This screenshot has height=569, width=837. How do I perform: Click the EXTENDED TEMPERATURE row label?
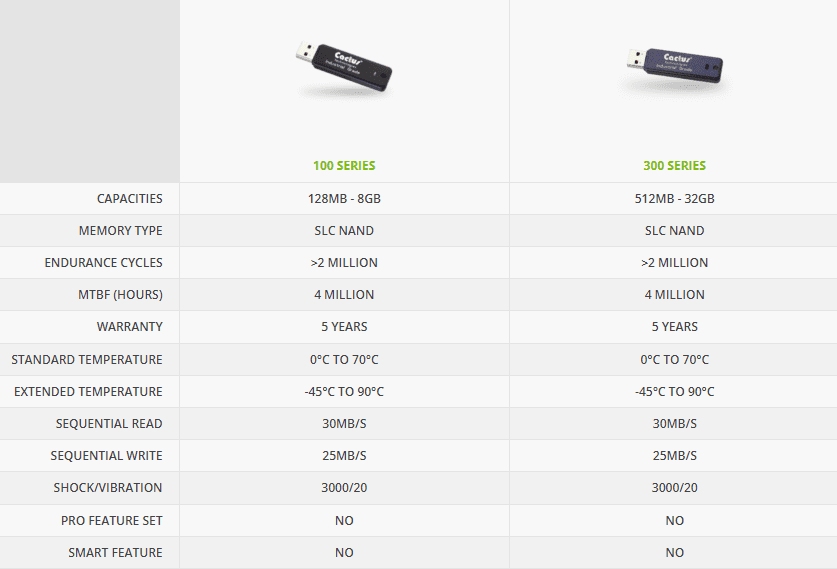coord(88,392)
